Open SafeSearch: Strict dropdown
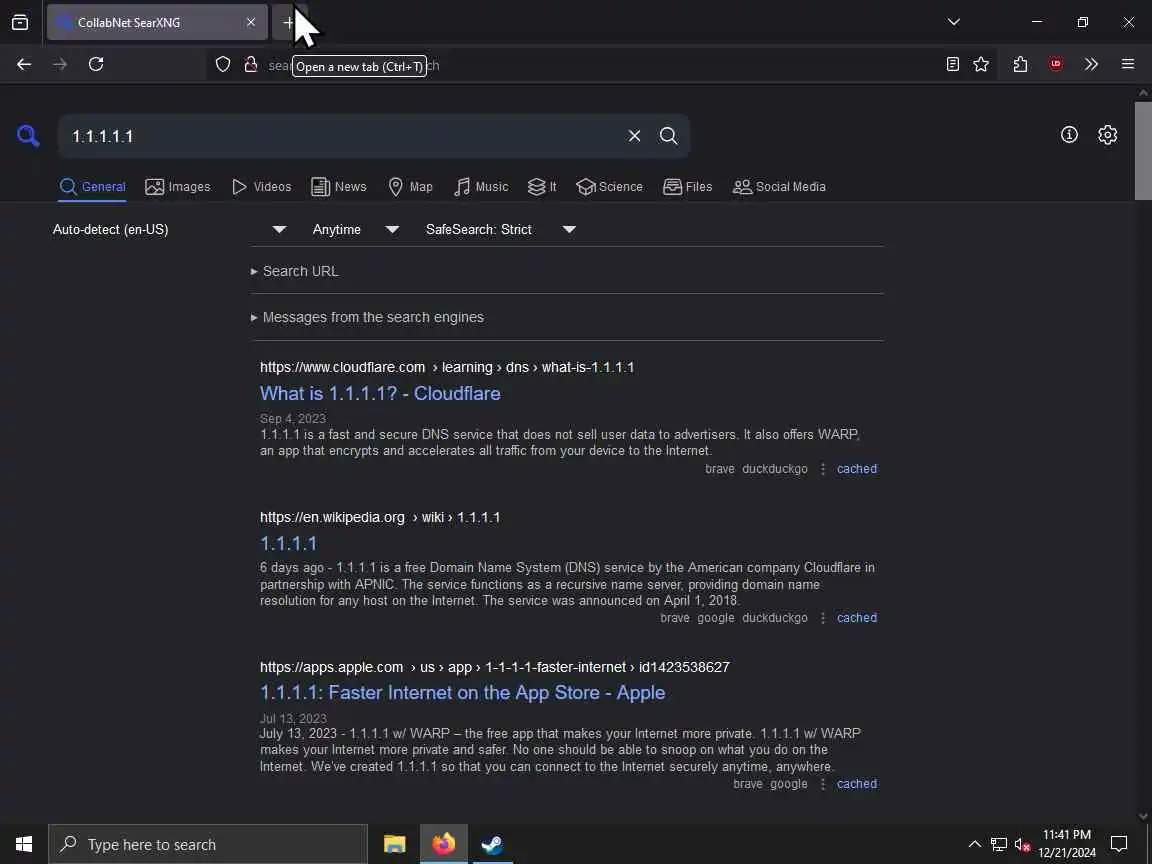Viewport: 1152px width, 864px height. 500,229
